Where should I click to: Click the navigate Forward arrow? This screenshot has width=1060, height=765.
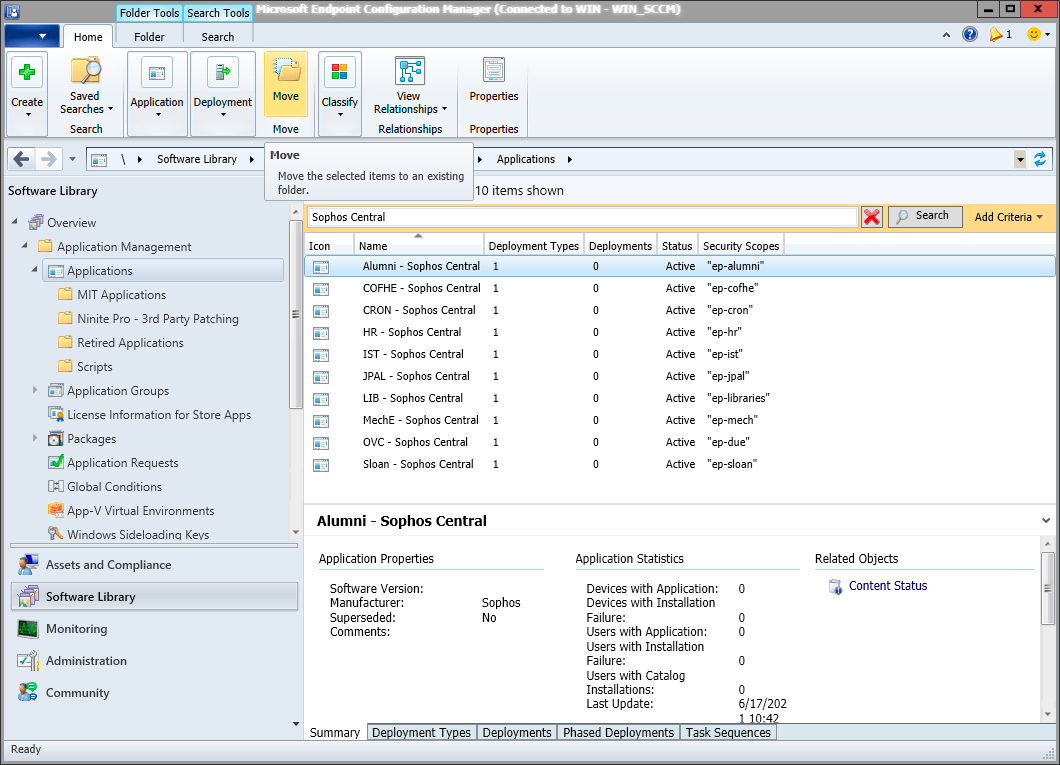[x=49, y=159]
